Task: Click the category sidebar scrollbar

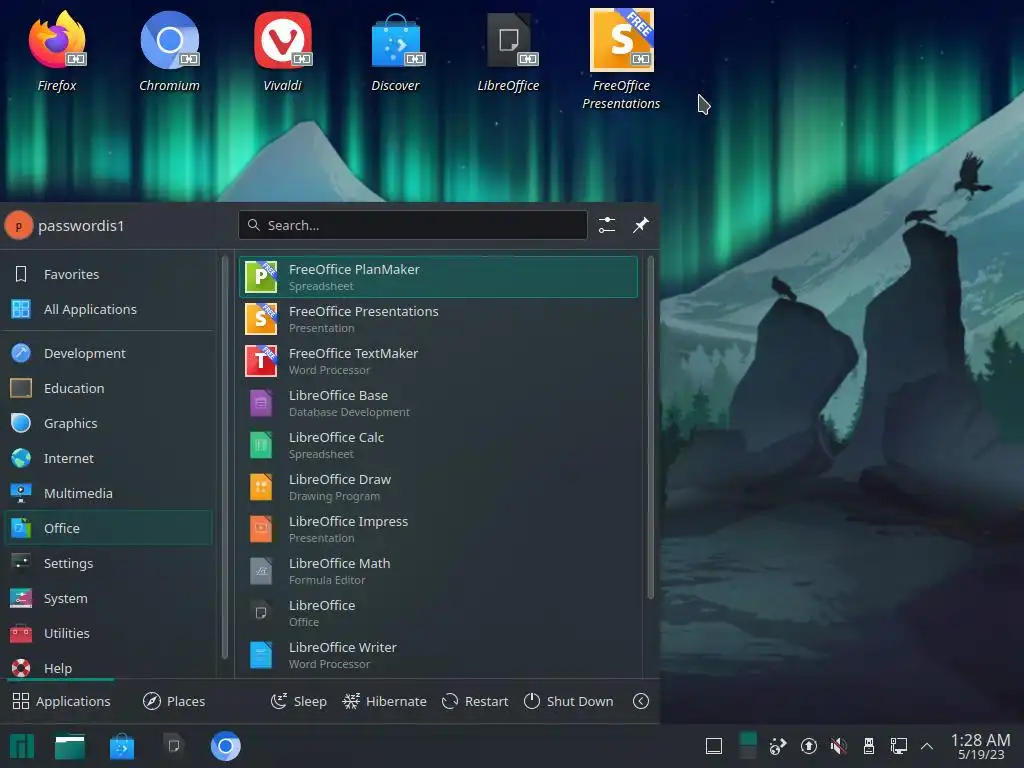Action: [225, 457]
